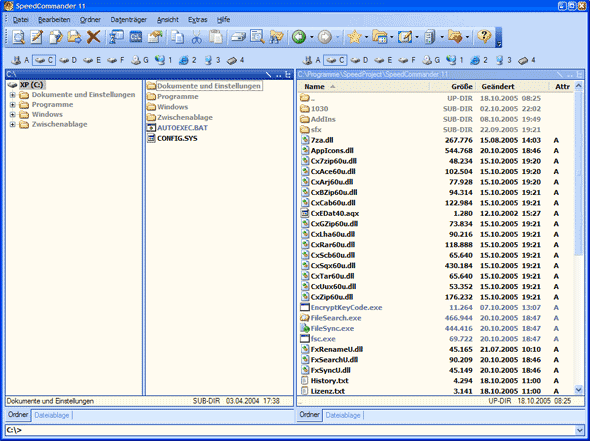Sort by the Geändert column header
This screenshot has width=590, height=441.
(512, 87)
